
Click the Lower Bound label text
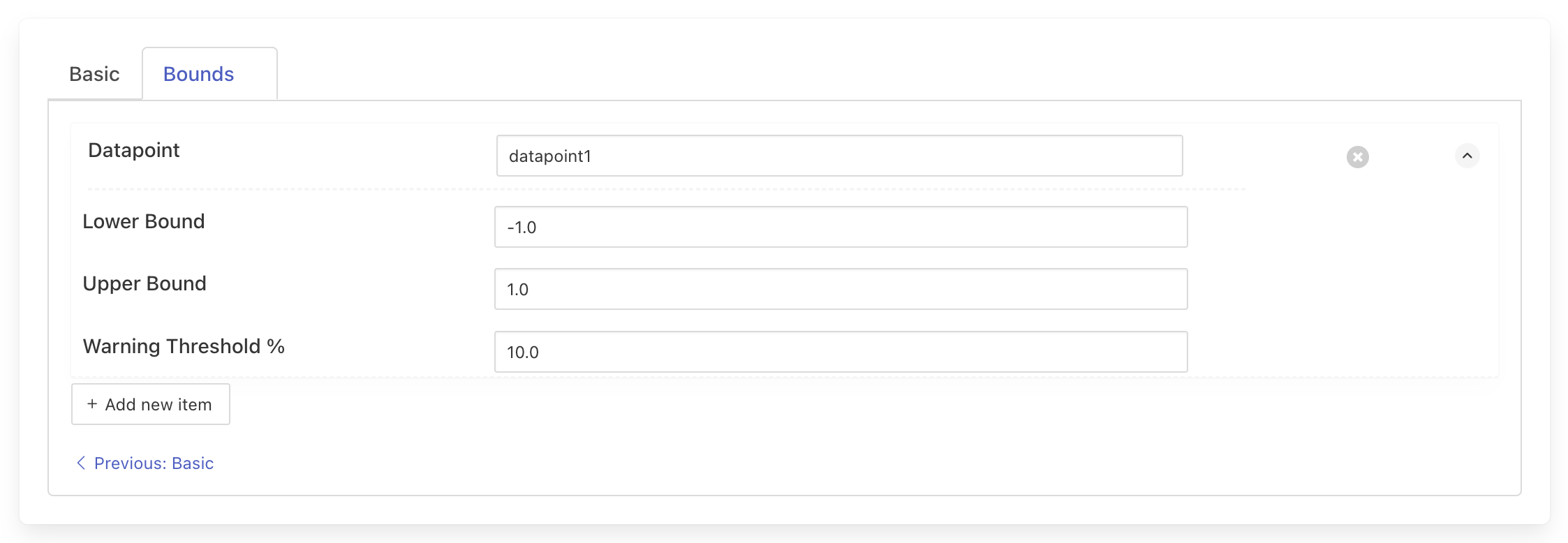pos(144,221)
